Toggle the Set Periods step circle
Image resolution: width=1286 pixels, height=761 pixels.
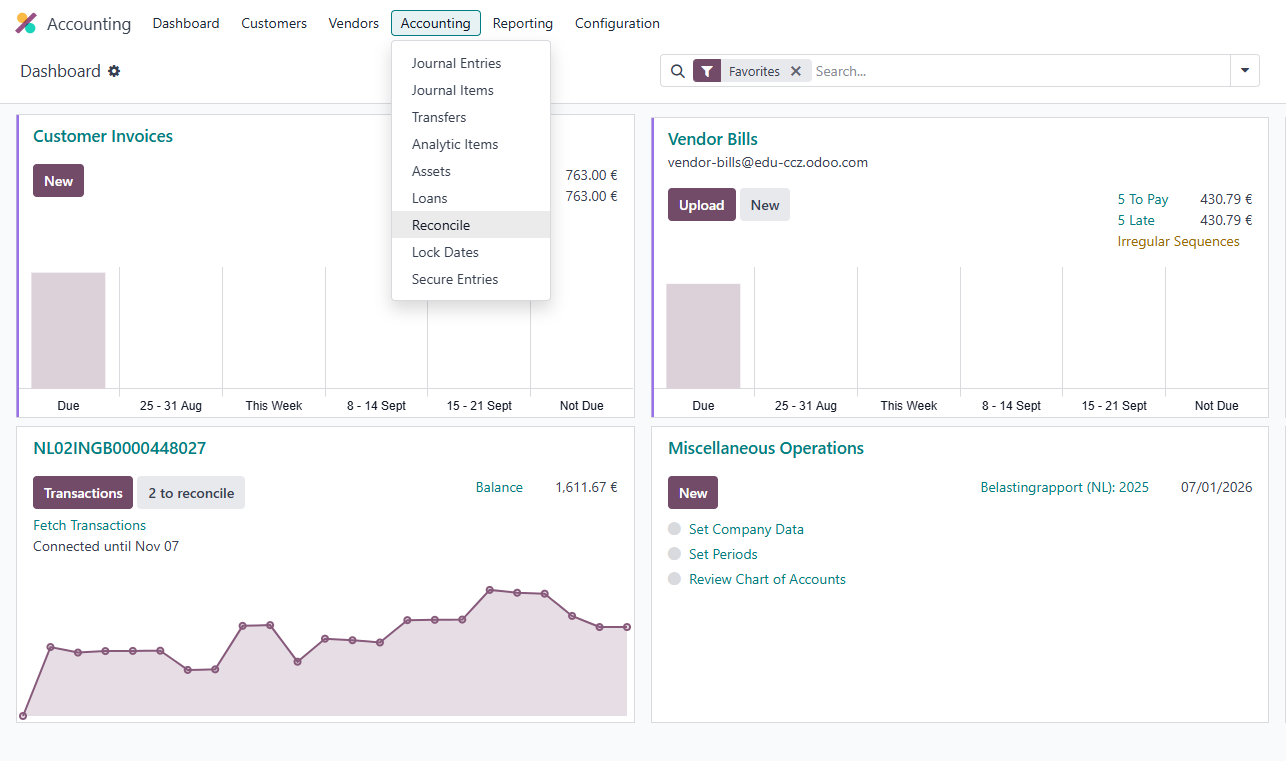pyautogui.click(x=674, y=554)
